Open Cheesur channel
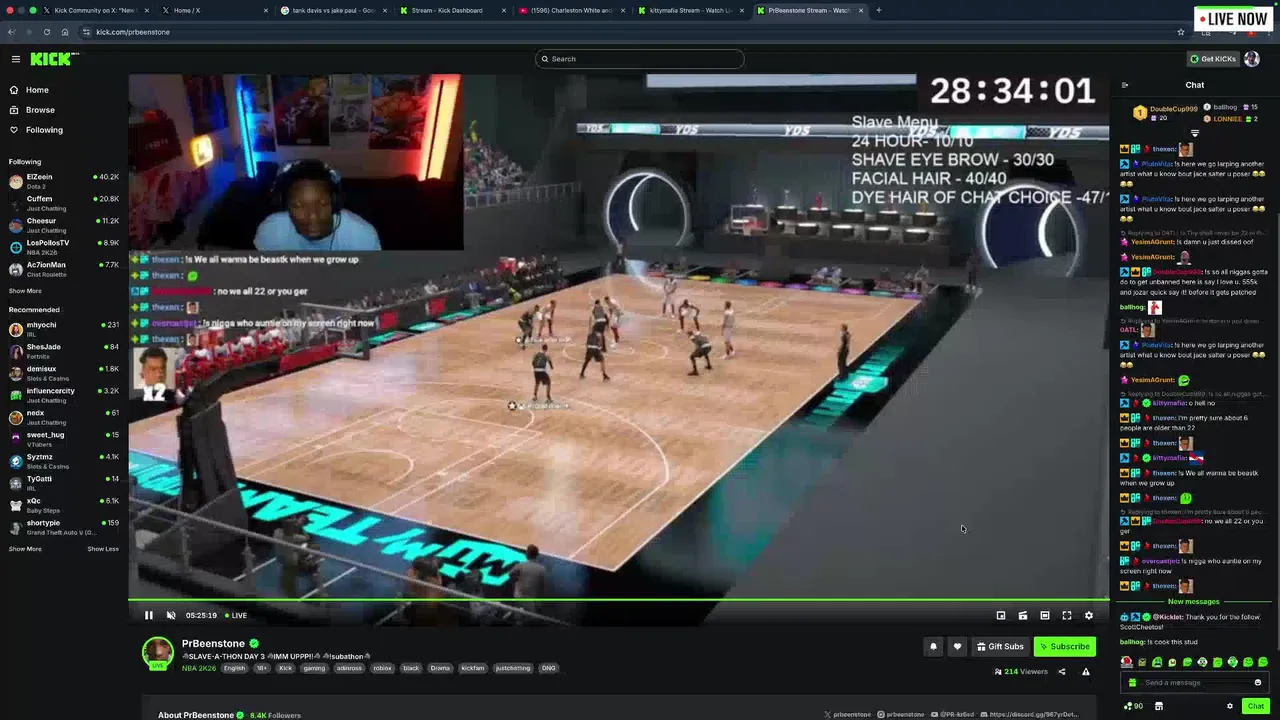This screenshot has width=1280, height=720. 64,225
